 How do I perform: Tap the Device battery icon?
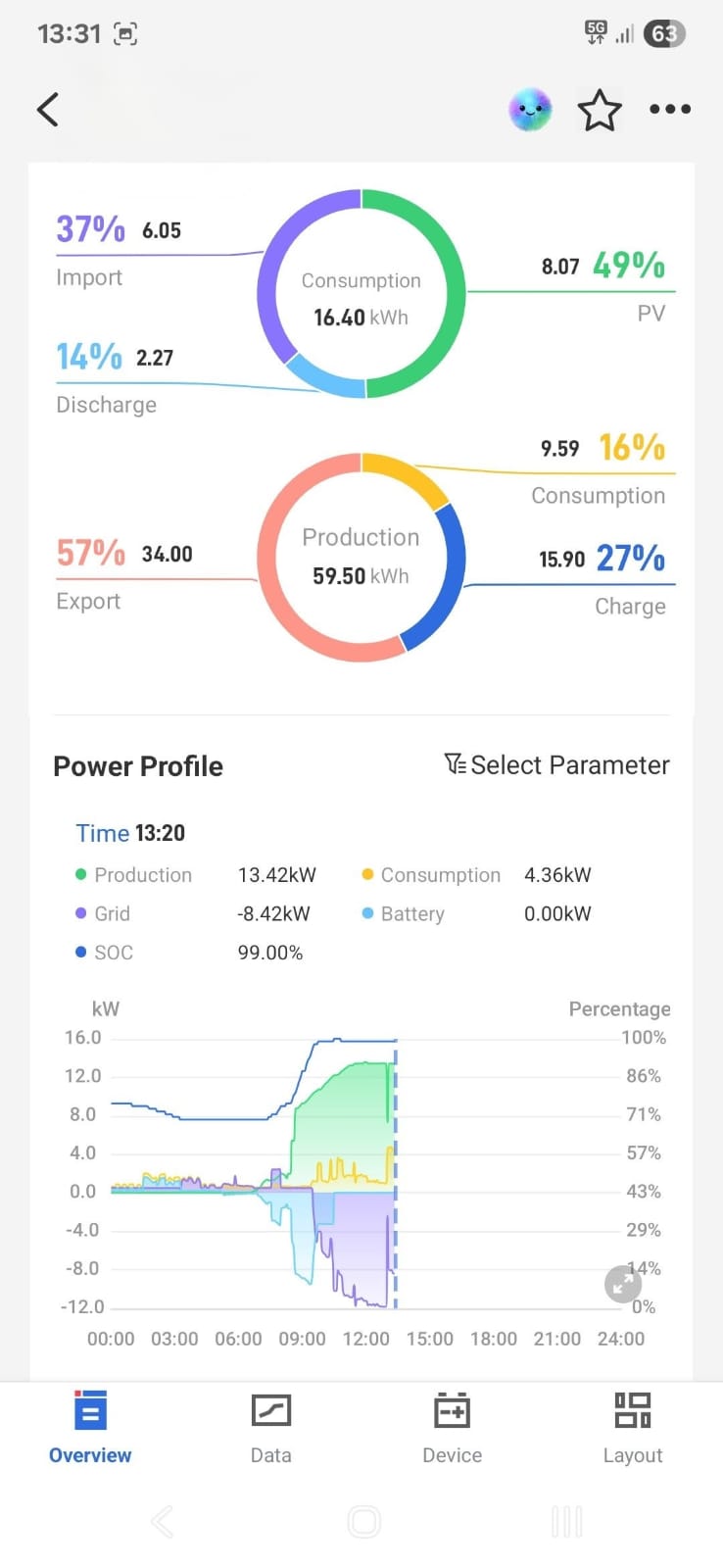coord(452,1412)
